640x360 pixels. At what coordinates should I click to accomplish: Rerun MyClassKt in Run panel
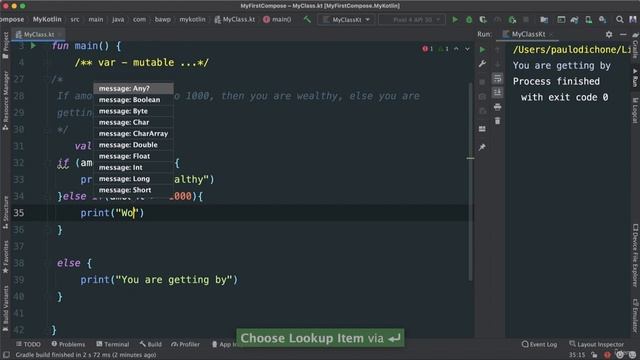pos(482,49)
